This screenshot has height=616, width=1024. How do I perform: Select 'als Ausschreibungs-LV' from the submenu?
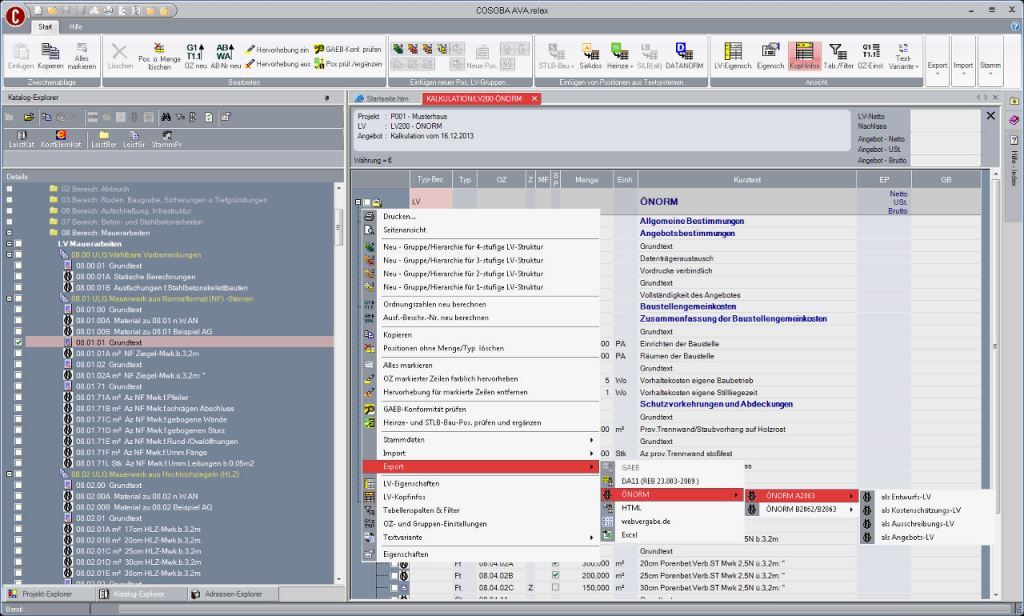pos(918,523)
